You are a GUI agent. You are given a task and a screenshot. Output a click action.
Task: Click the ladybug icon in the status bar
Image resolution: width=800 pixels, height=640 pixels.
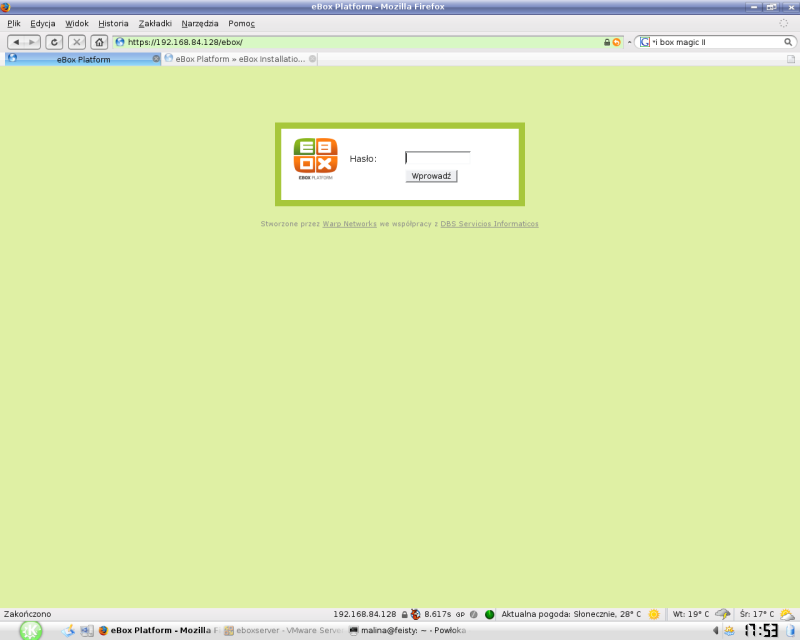415,614
